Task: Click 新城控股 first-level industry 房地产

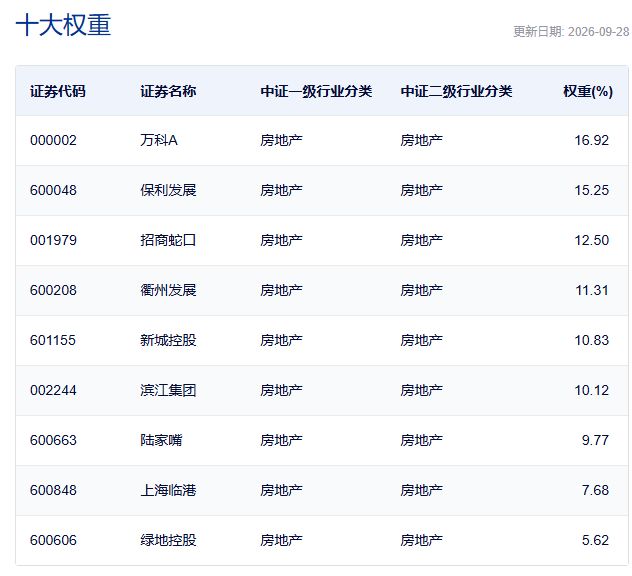Action: tap(281, 340)
